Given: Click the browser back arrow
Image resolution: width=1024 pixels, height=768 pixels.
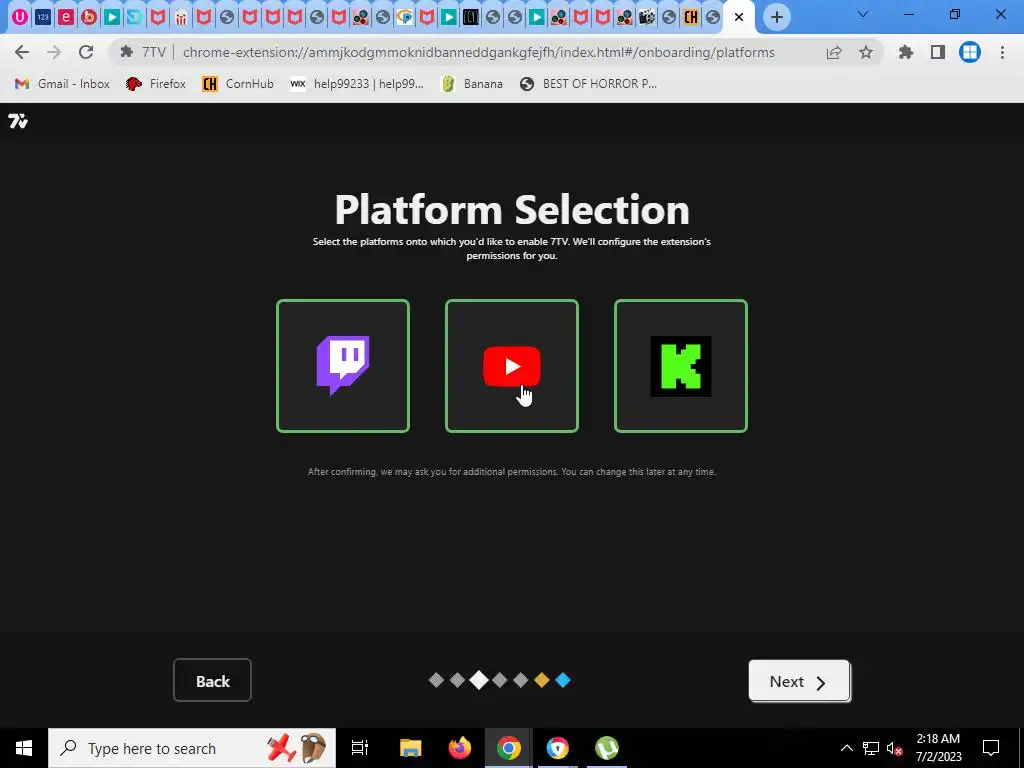Looking at the screenshot, I should [22, 52].
